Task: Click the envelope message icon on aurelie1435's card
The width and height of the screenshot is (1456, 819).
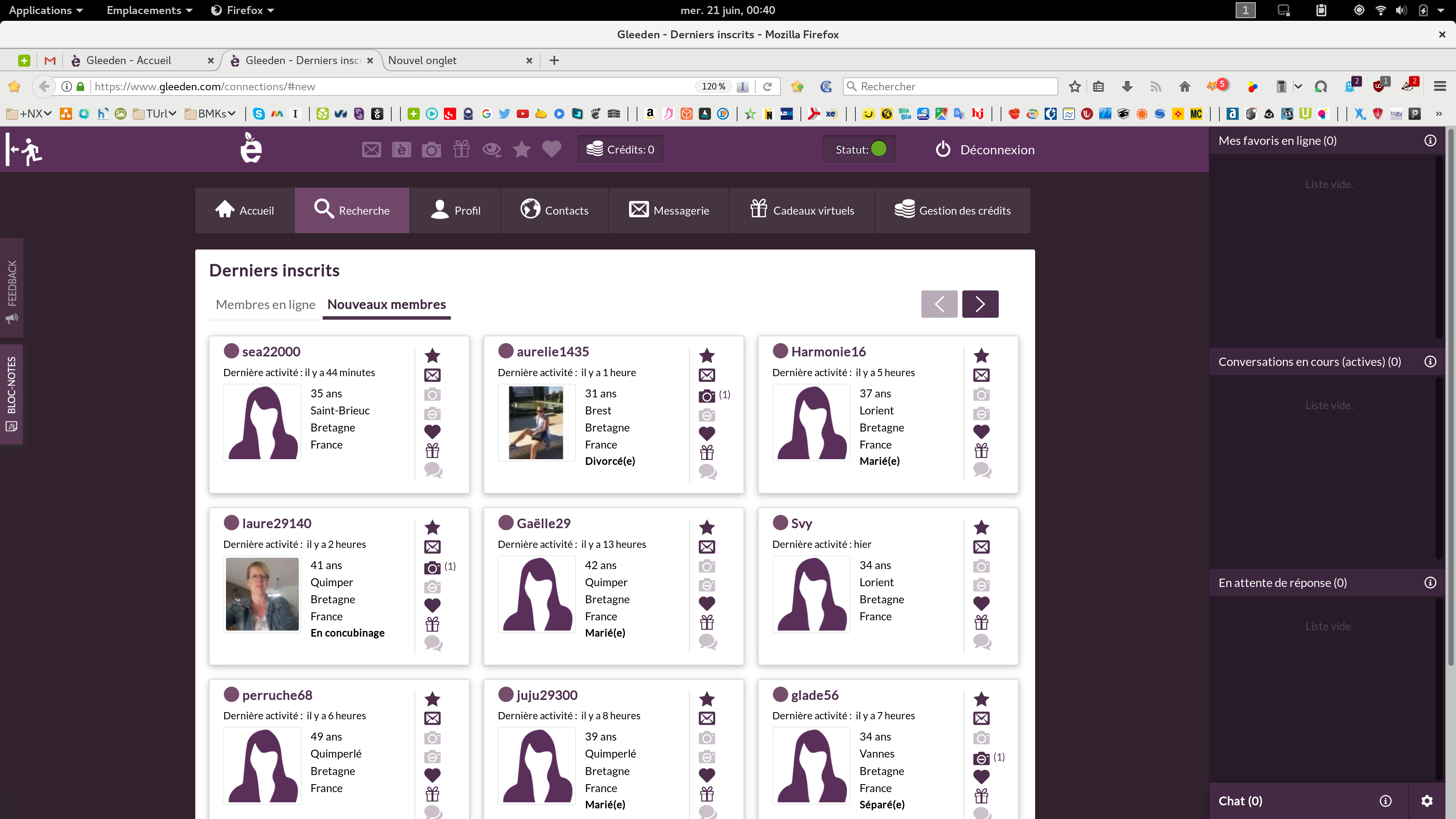Action: pos(706,375)
